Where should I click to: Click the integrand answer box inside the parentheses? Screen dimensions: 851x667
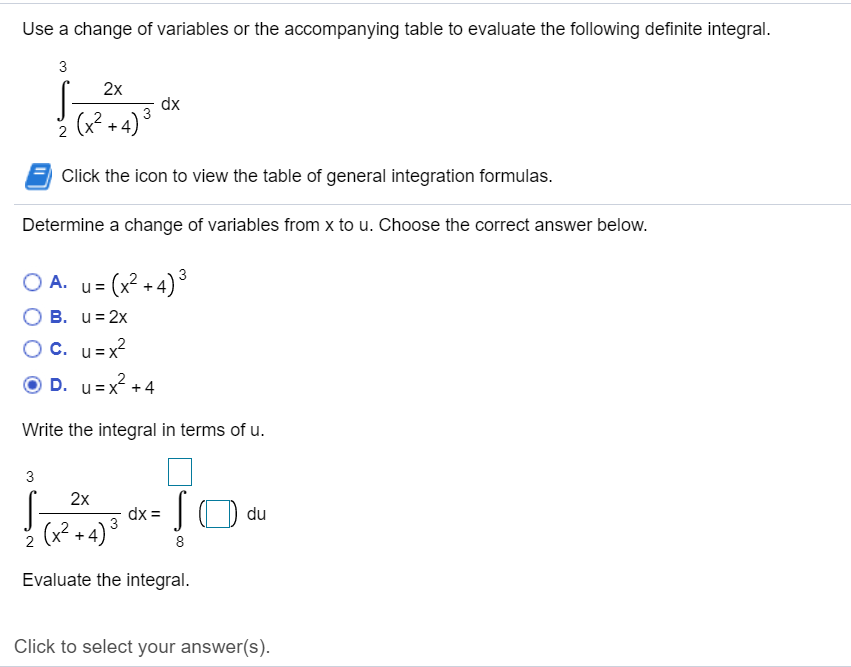pos(217,513)
